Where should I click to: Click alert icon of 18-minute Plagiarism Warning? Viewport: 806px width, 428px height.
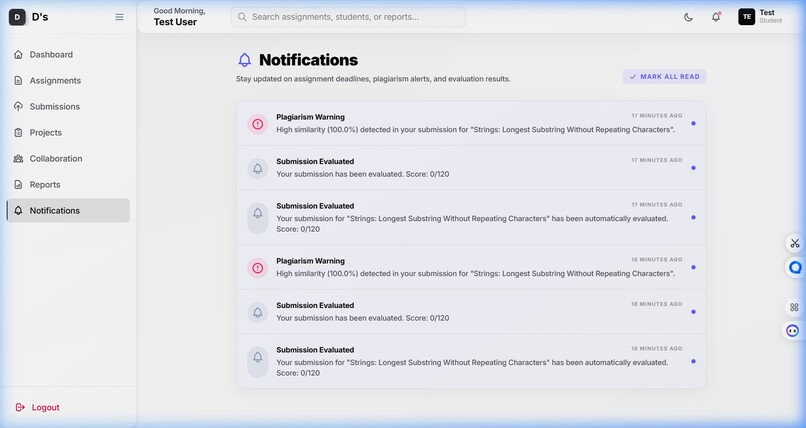(258, 268)
